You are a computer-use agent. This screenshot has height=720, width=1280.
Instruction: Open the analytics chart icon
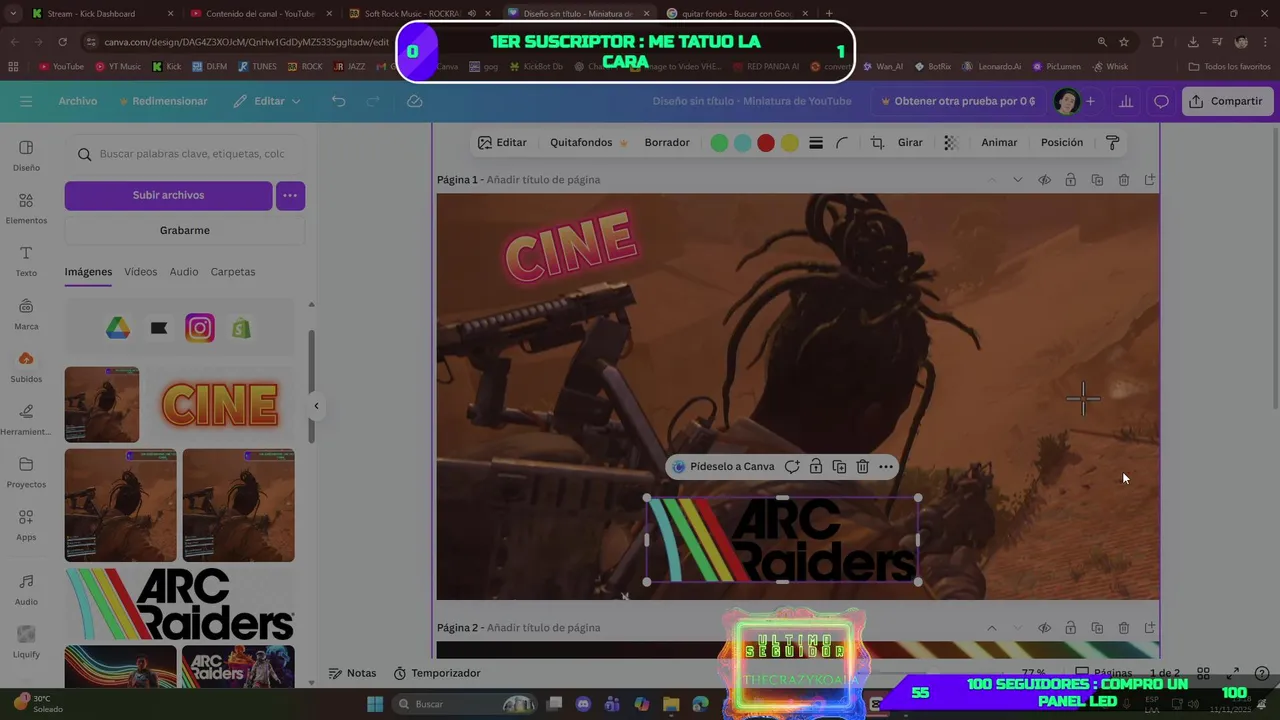pos(1126,101)
